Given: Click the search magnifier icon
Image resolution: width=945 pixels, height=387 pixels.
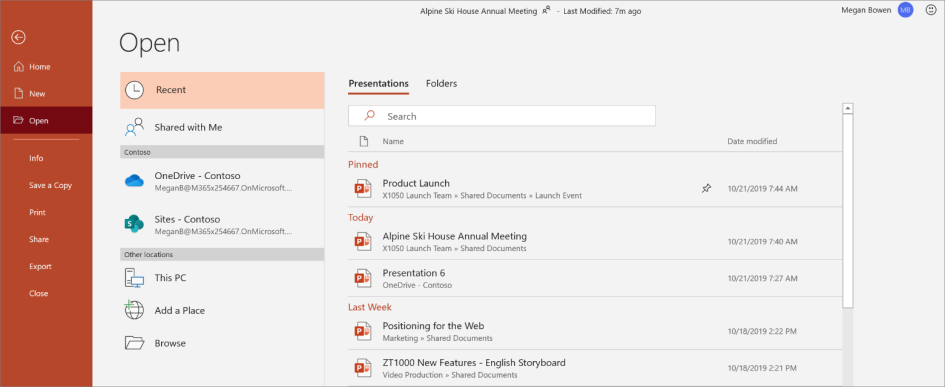Looking at the screenshot, I should click(369, 116).
